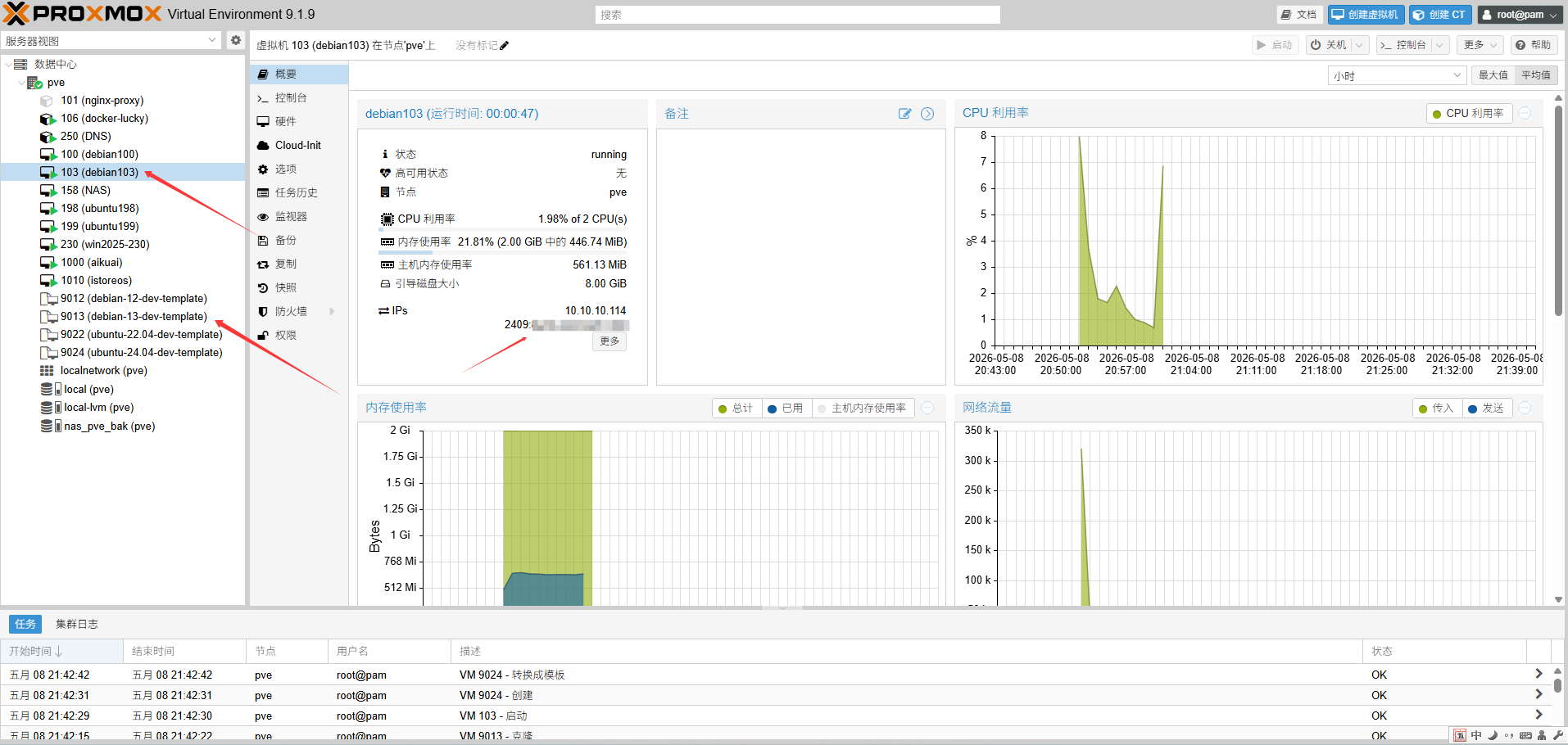1568x745 pixels.
Task: Switch to the 任务 tasks tab
Action: pos(25,624)
